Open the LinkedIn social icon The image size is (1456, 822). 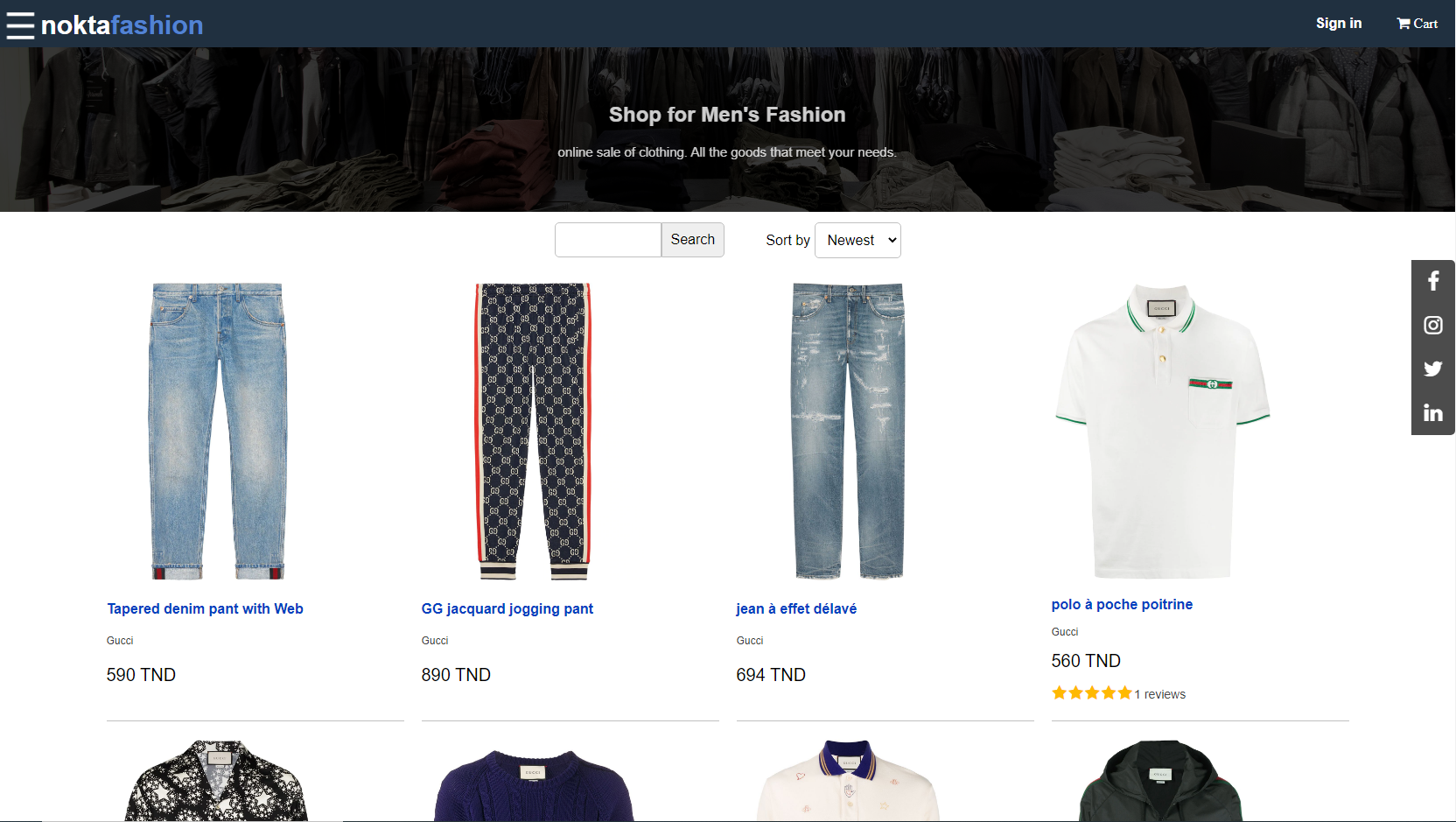pos(1433,412)
